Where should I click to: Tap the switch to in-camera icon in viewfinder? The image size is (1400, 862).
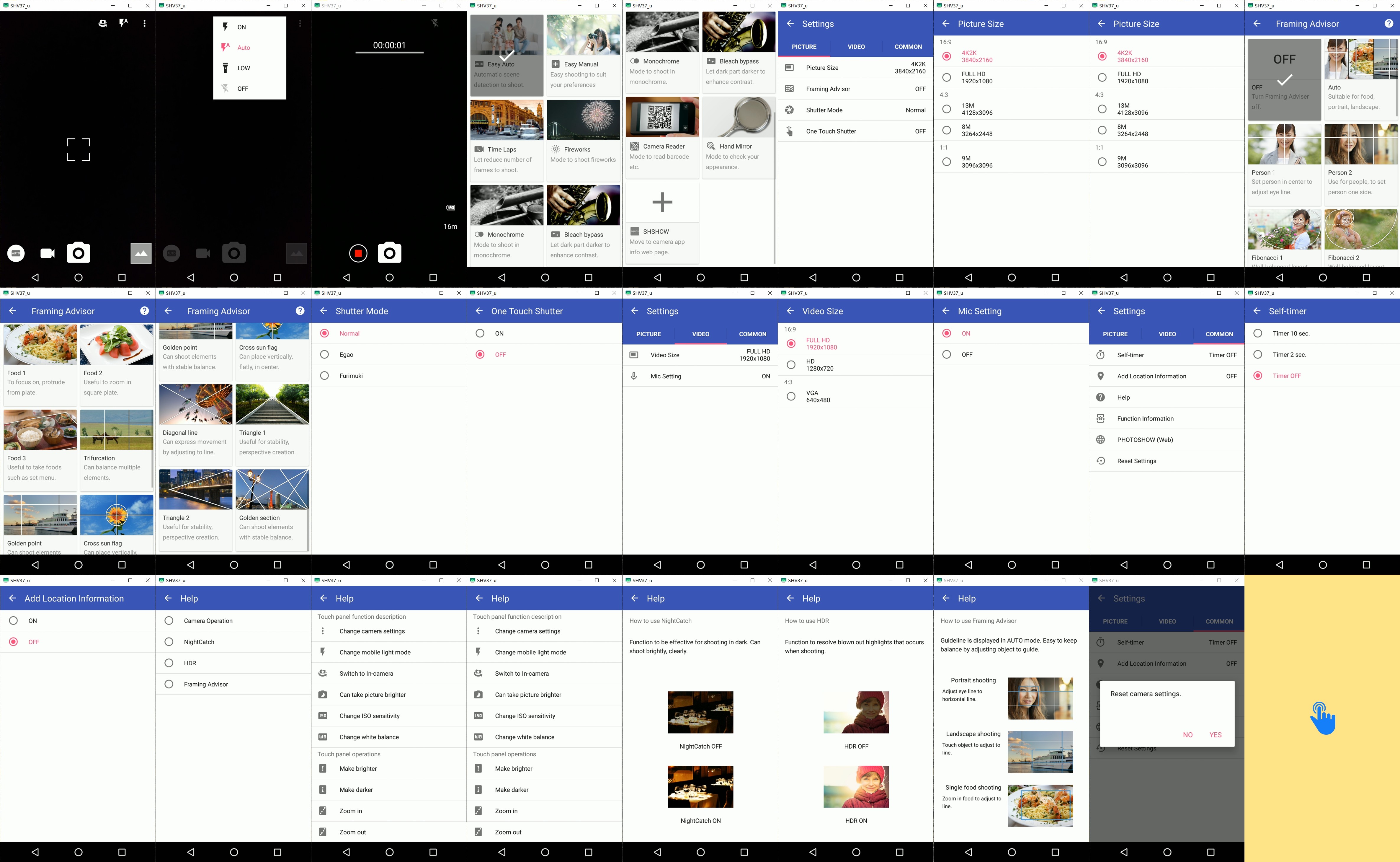click(x=102, y=23)
